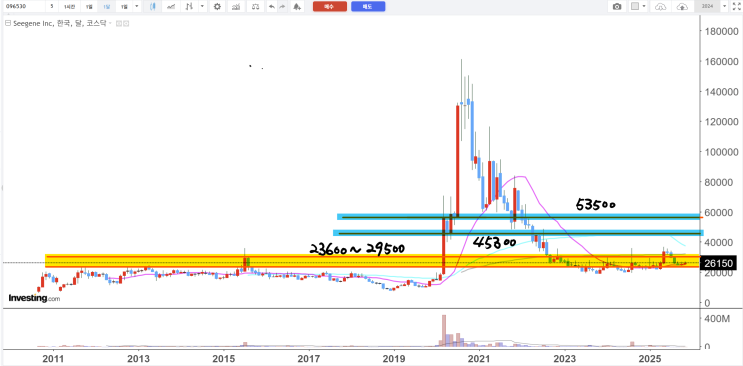Click the indicators bar-chart icon
743x366 pixels.
click(236, 7)
